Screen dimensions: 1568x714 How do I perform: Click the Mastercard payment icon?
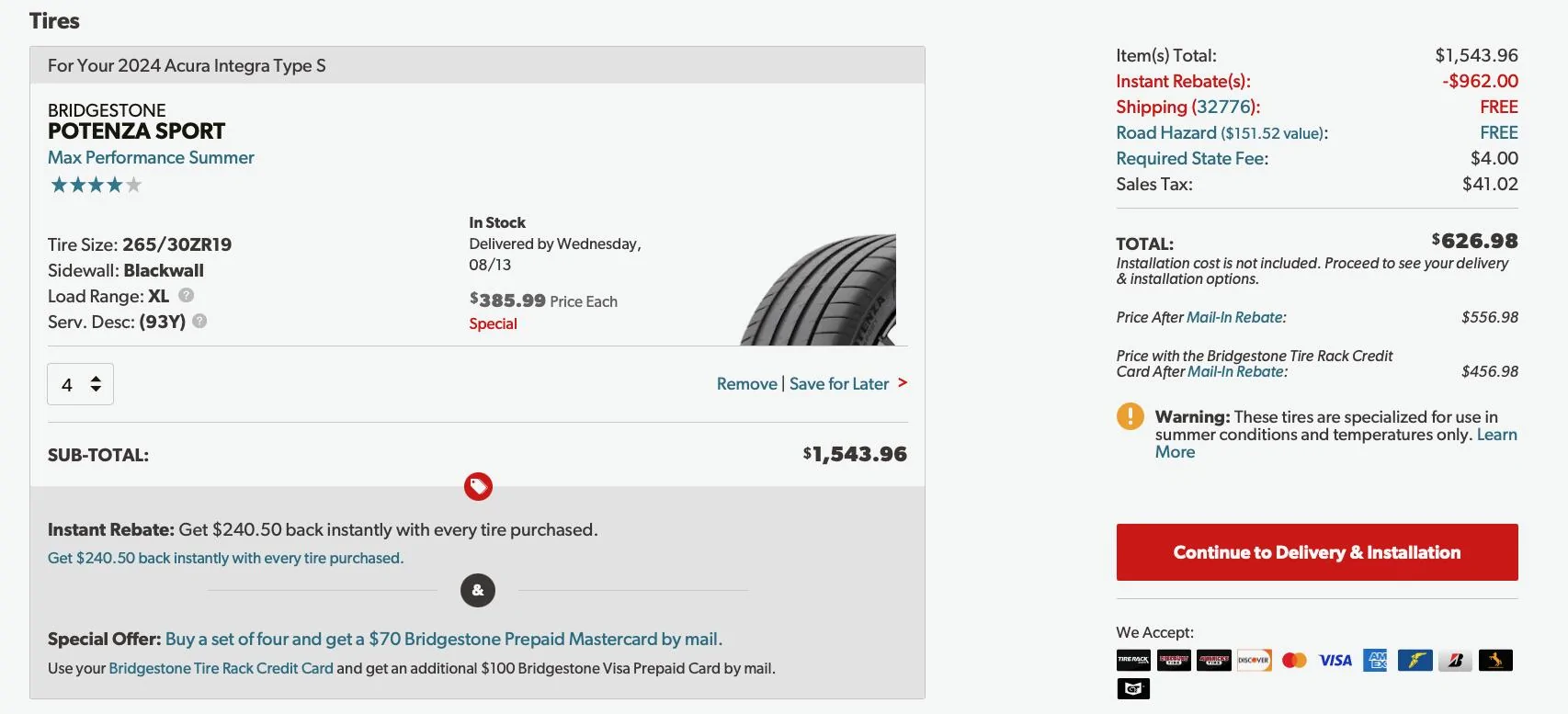1295,660
